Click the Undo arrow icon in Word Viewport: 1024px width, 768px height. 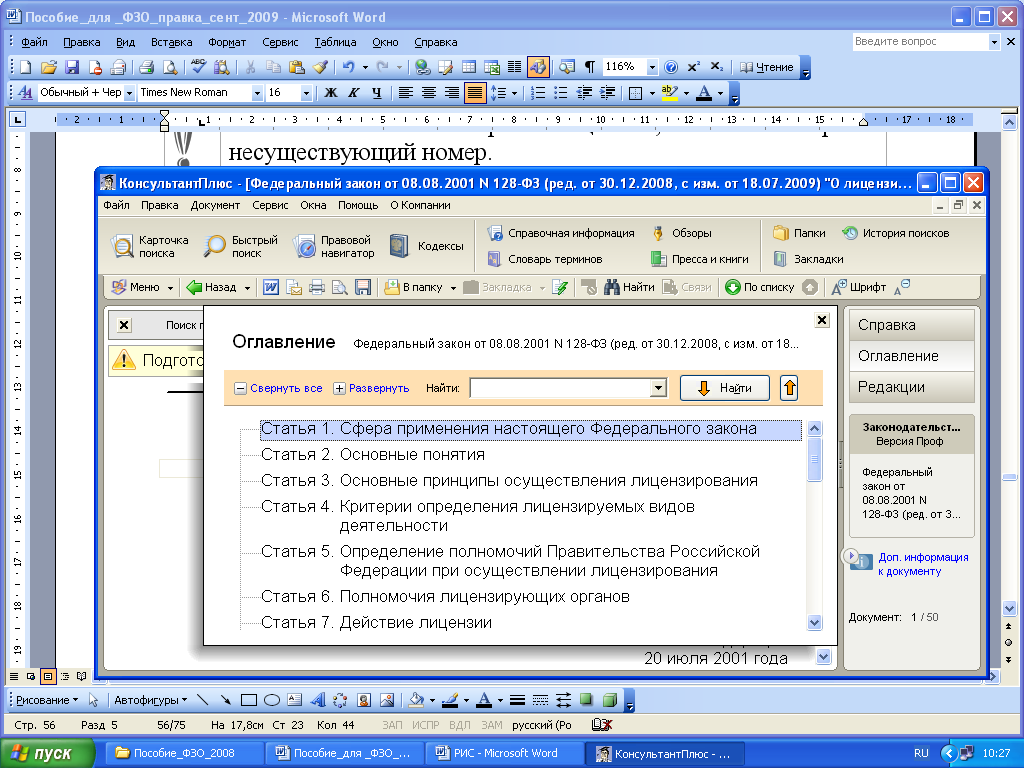[x=348, y=67]
